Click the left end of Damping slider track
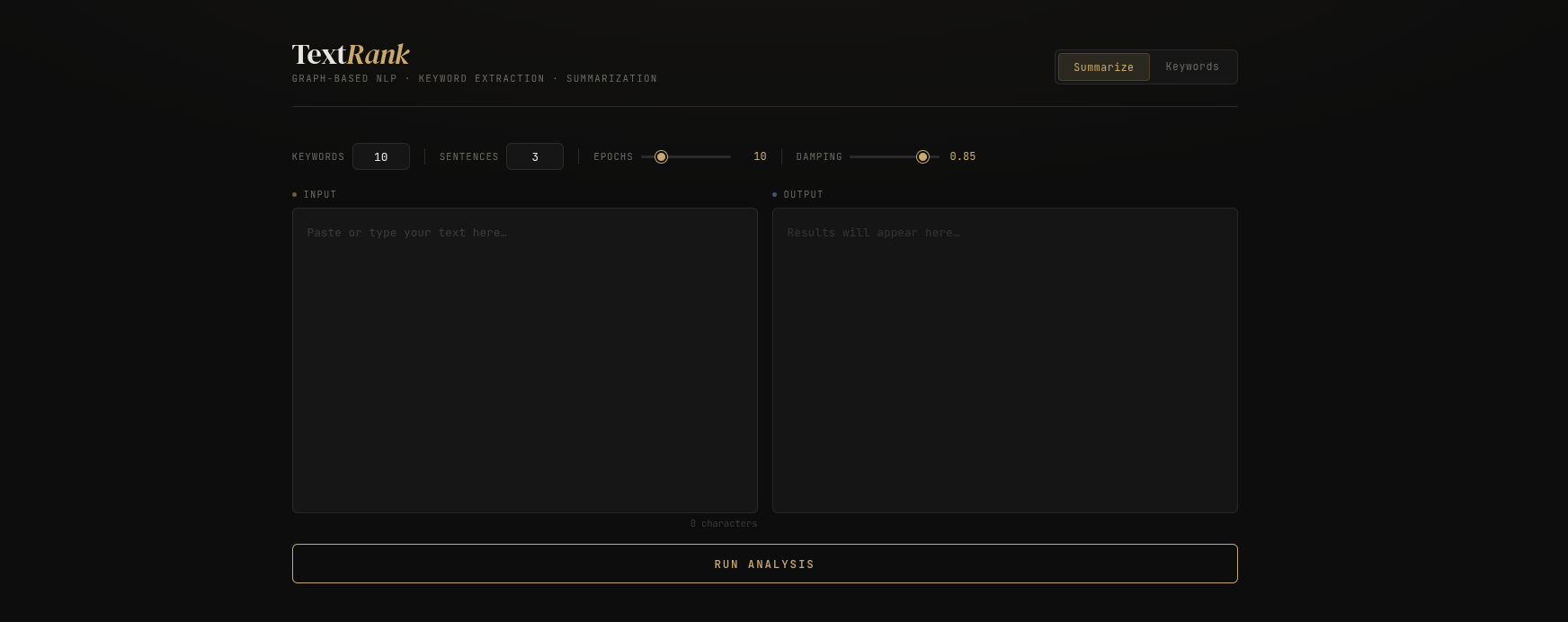 (x=852, y=156)
